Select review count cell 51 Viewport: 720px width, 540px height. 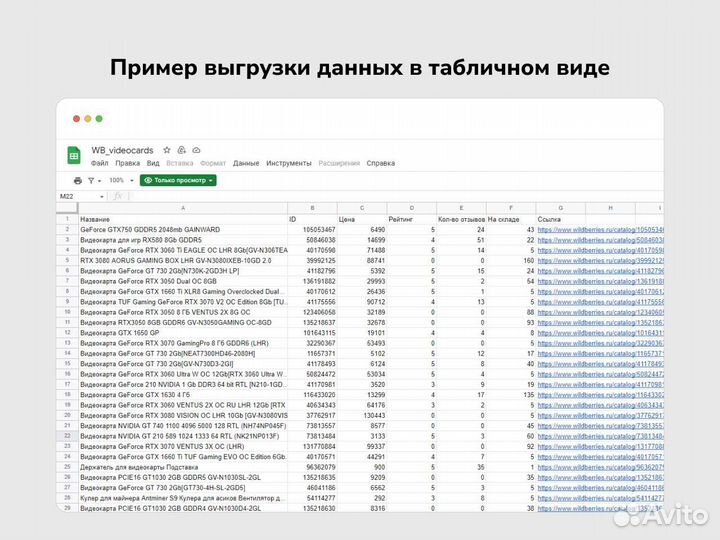pos(461,240)
